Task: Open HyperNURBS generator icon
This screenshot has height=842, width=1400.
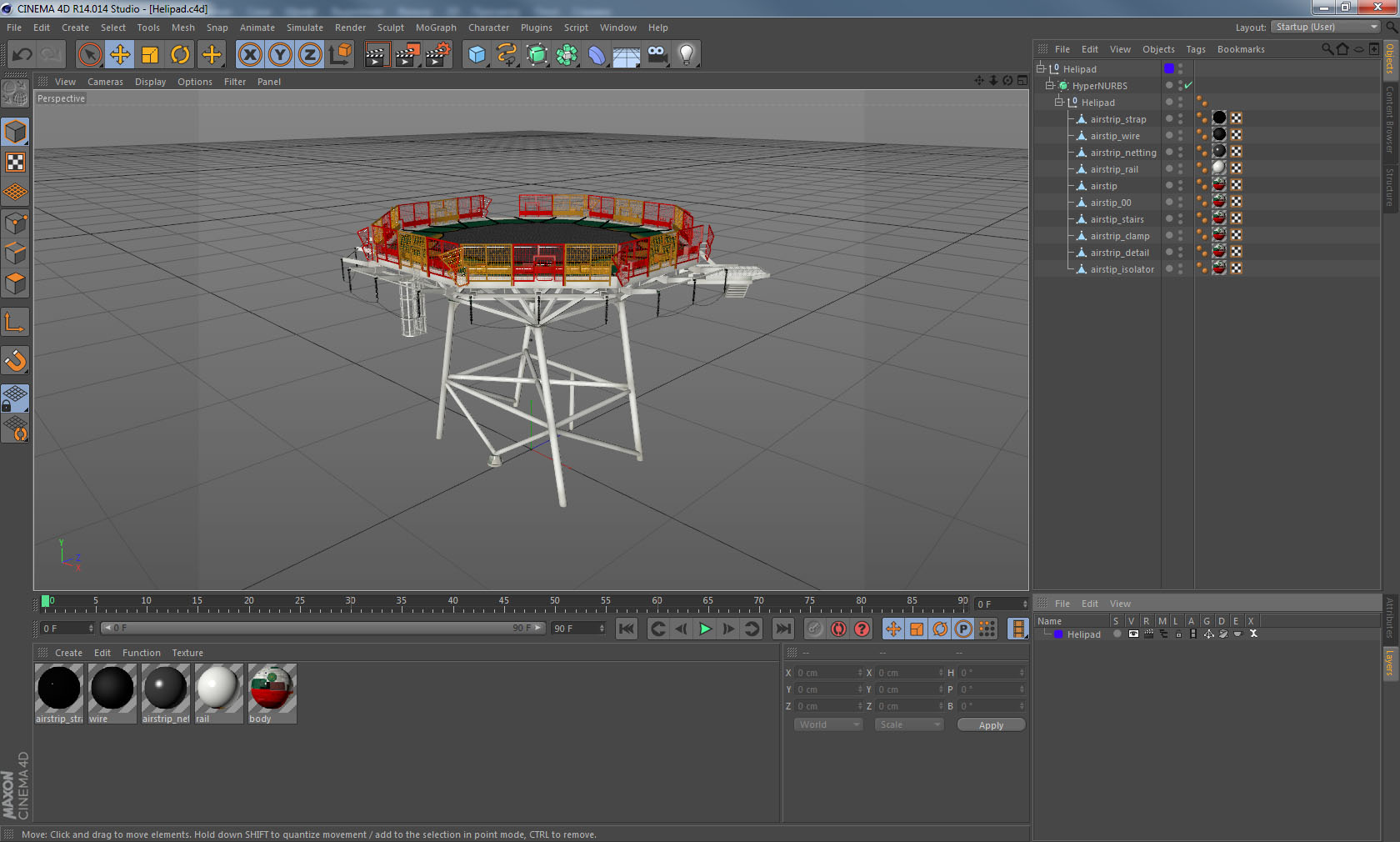Action: point(537,55)
